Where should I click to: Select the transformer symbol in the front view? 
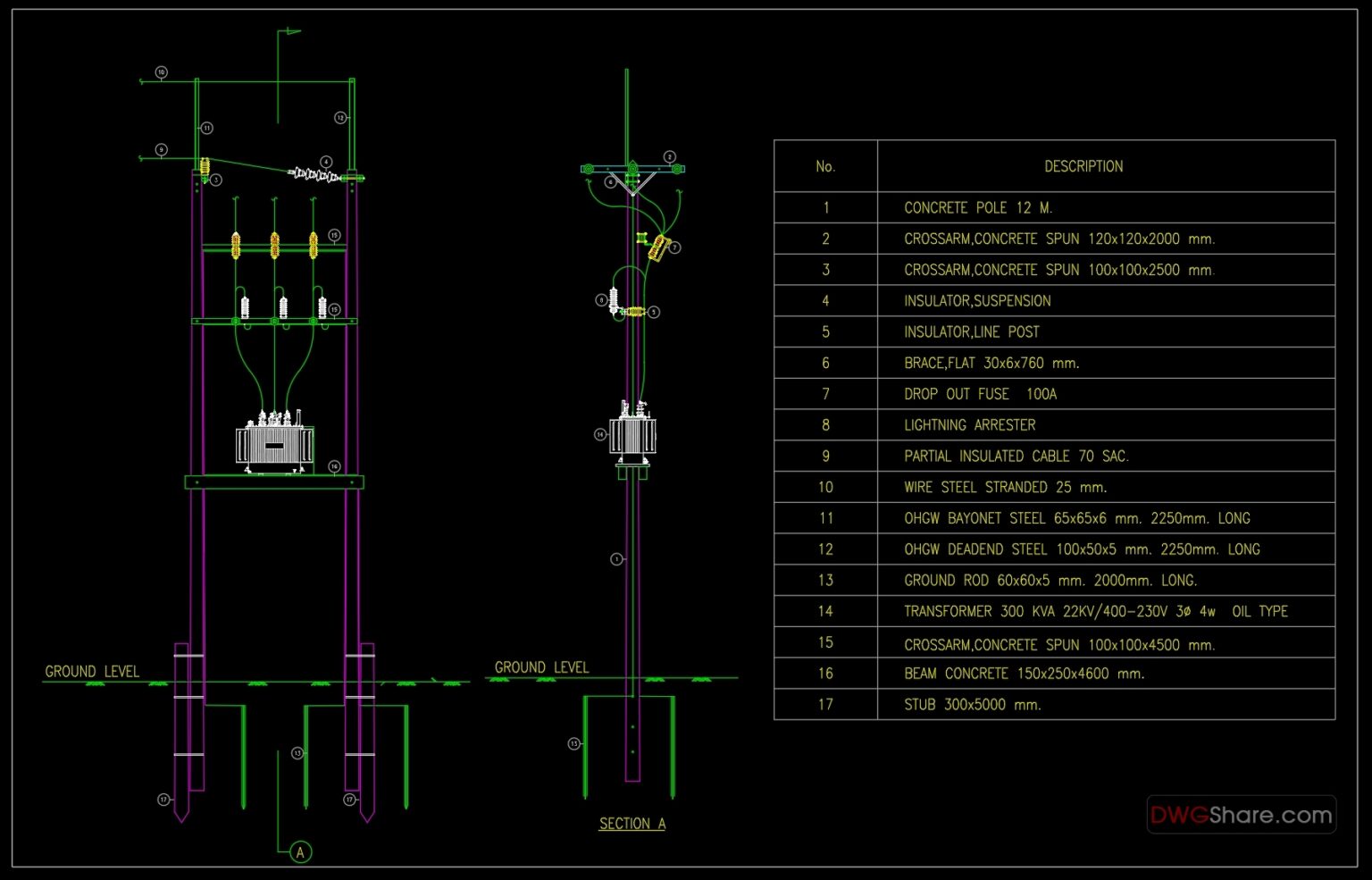click(275, 441)
